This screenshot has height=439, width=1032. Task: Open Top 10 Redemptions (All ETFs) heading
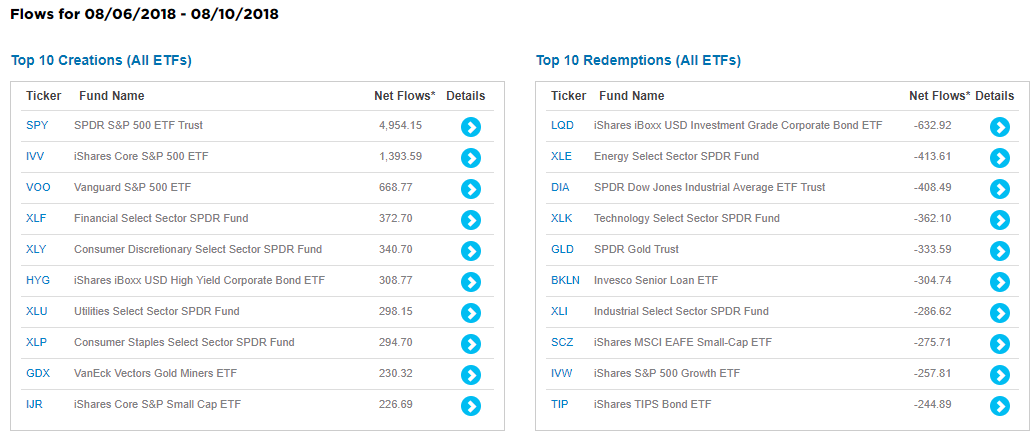pos(638,61)
